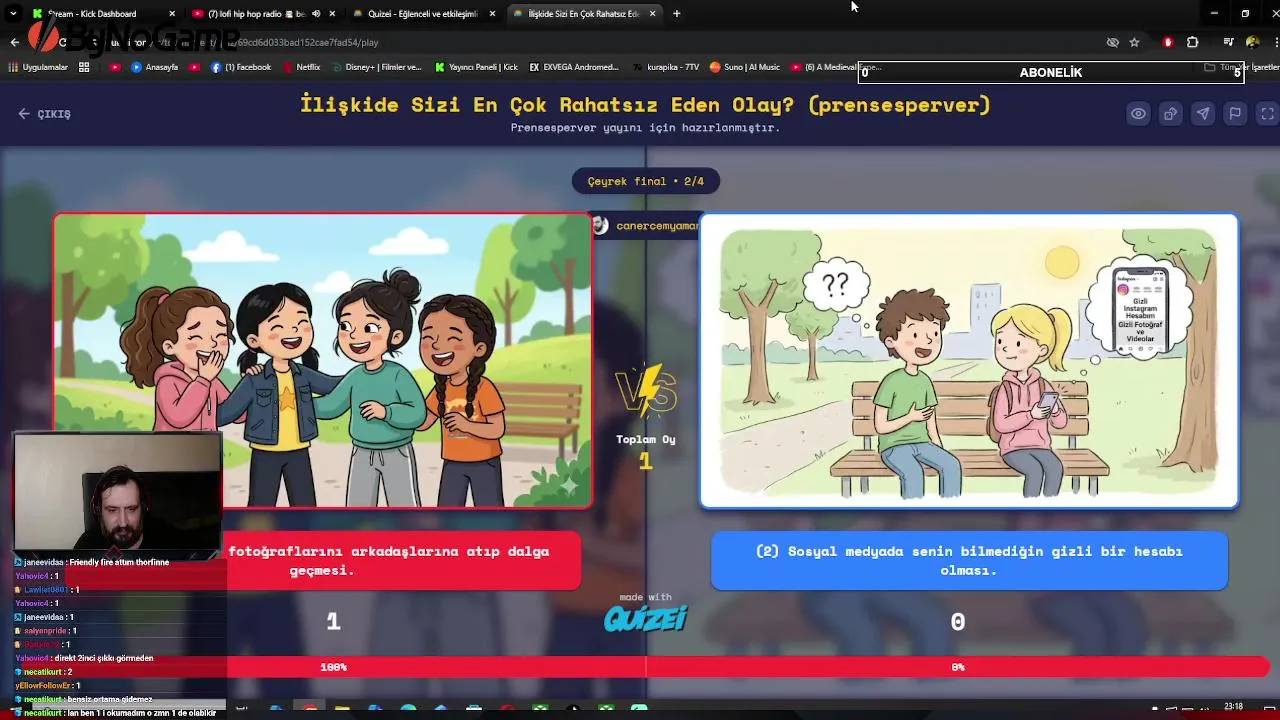
Task: Click the canercemyaman user avatar
Action: (x=600, y=225)
